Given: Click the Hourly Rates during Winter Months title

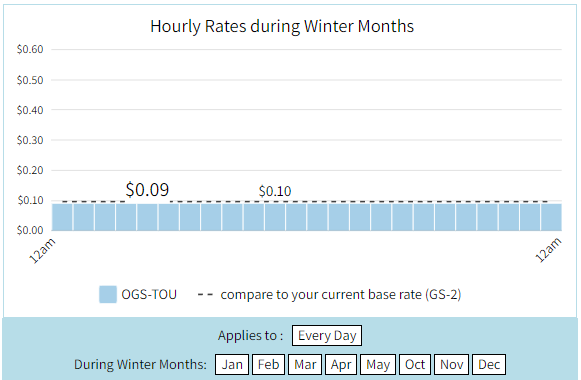Looking at the screenshot, I should [282, 26].
